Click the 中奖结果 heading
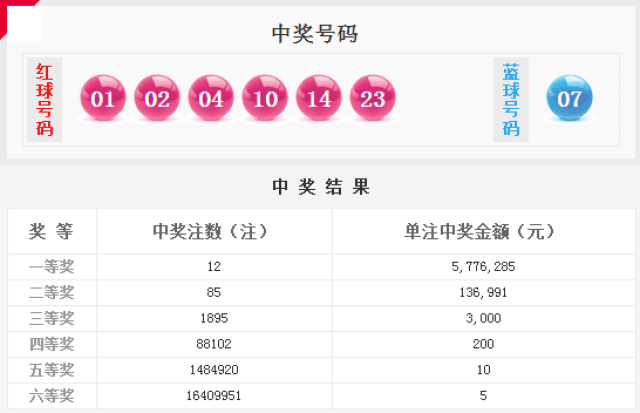The height and width of the screenshot is (413, 640). point(321,187)
